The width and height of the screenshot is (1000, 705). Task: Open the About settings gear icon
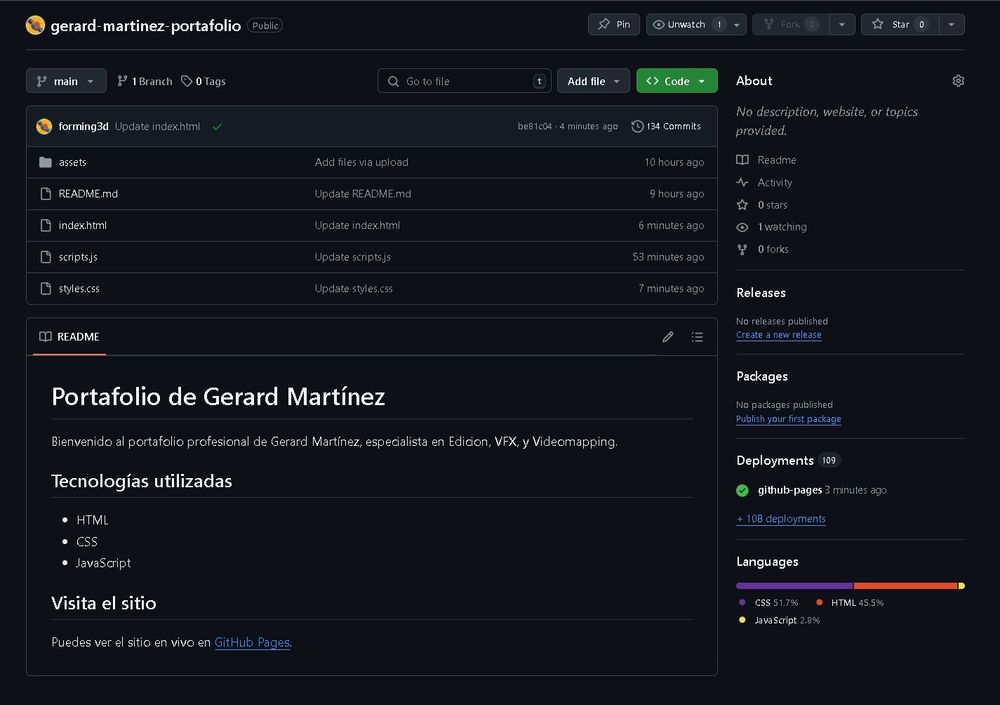pos(958,81)
